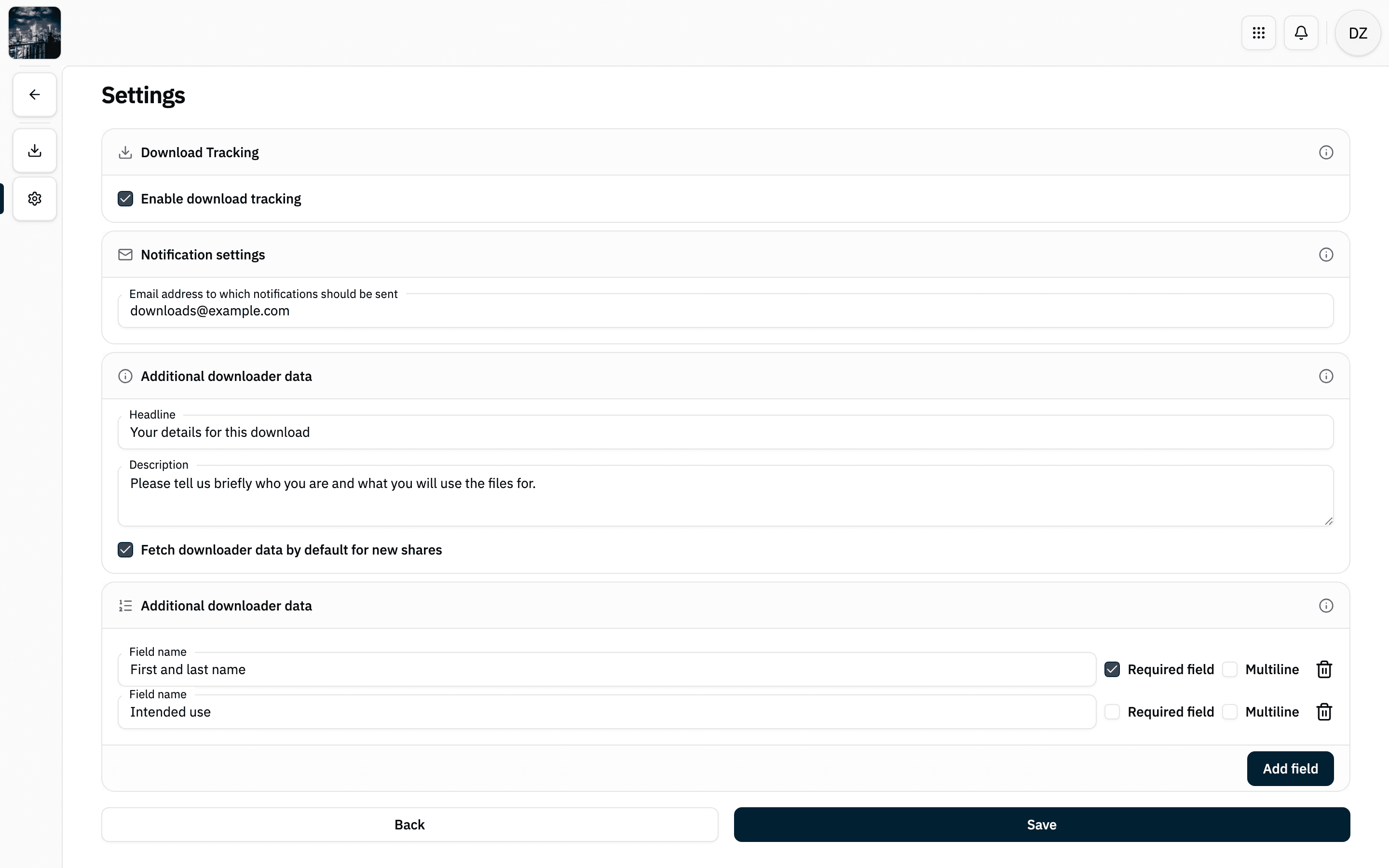Edit the Description text area
The height and width of the screenshot is (868, 1389).
point(725,496)
